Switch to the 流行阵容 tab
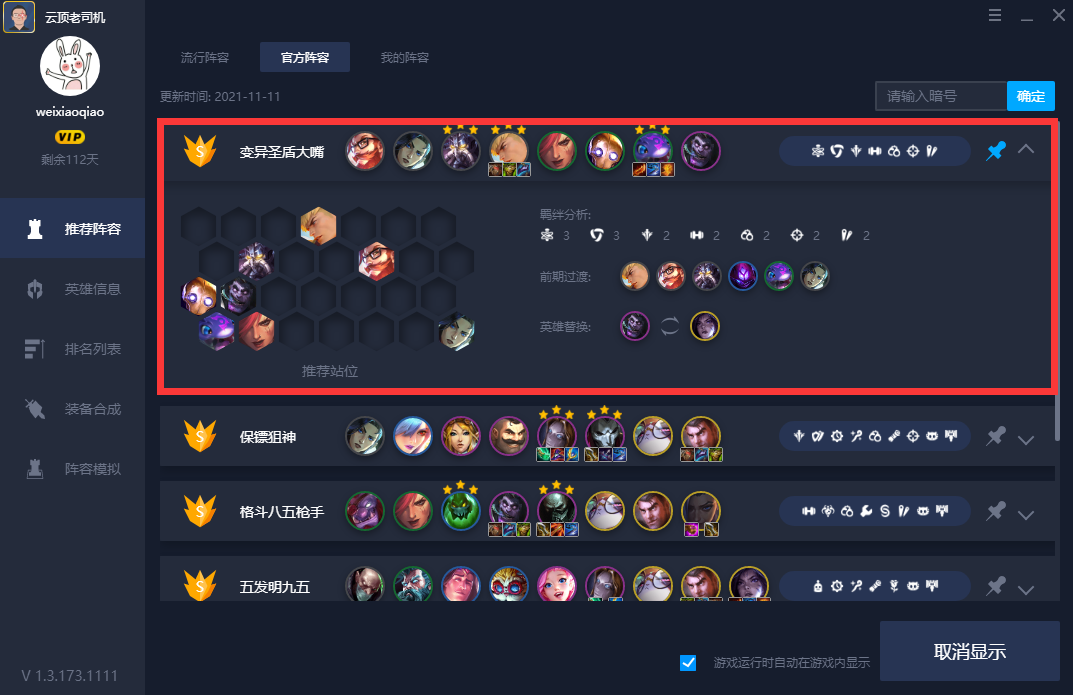 tap(205, 57)
